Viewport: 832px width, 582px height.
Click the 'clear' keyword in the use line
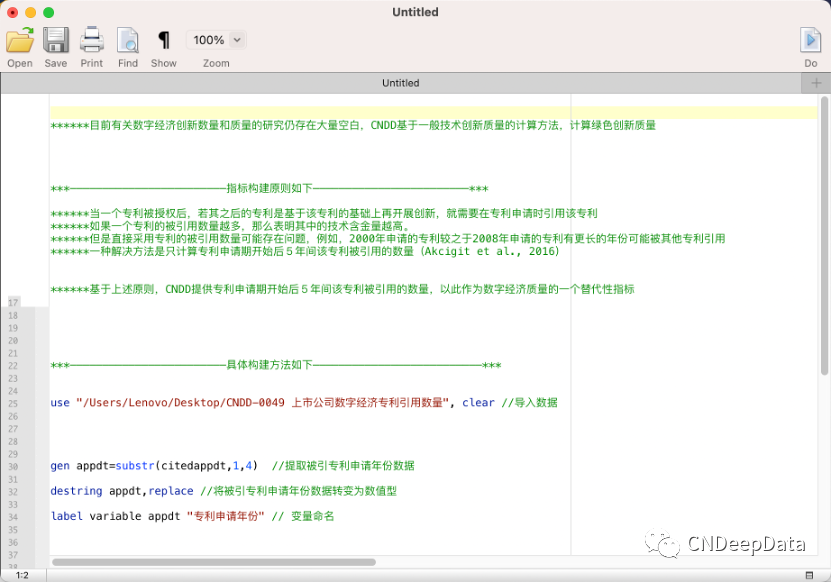pyautogui.click(x=478, y=403)
